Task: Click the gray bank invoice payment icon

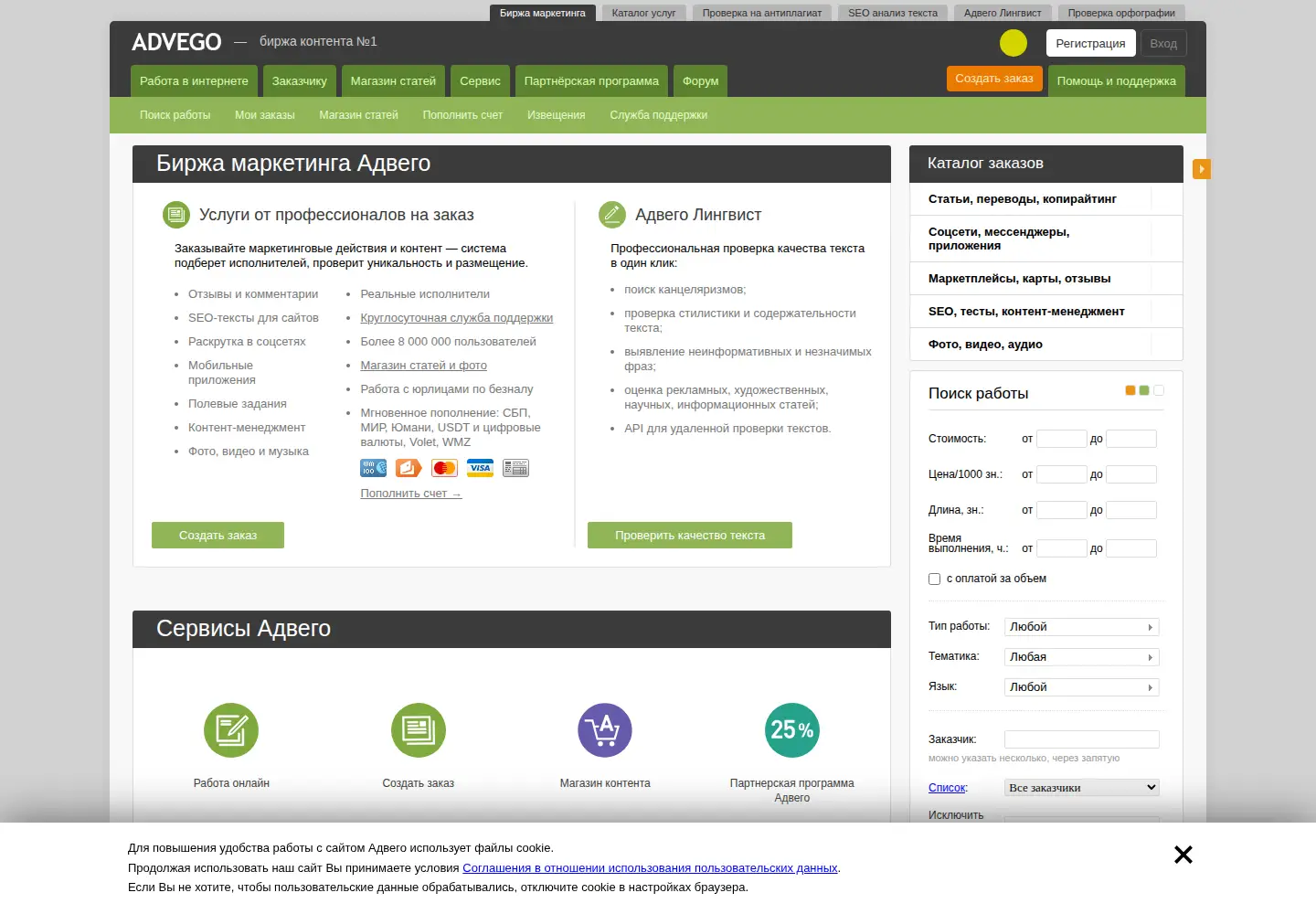Action: [515, 468]
